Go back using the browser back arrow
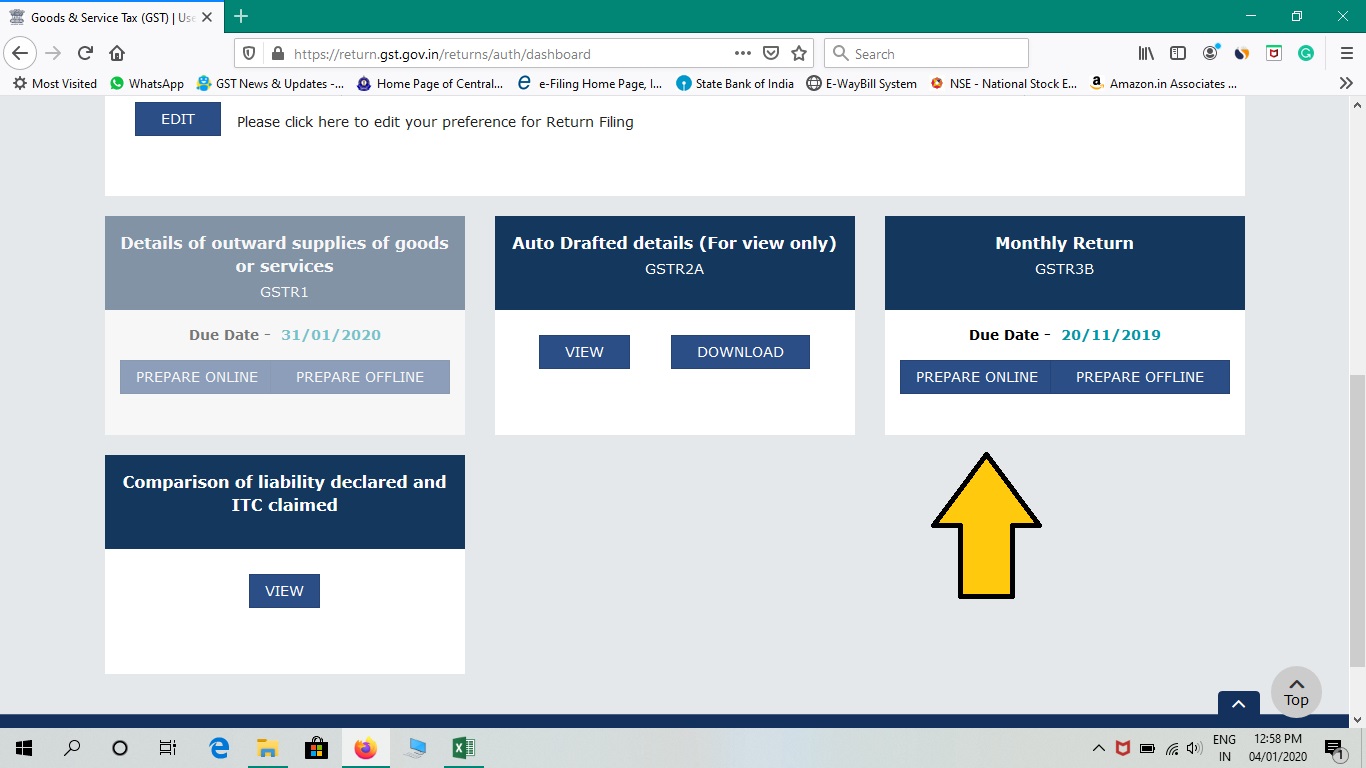 [x=20, y=53]
